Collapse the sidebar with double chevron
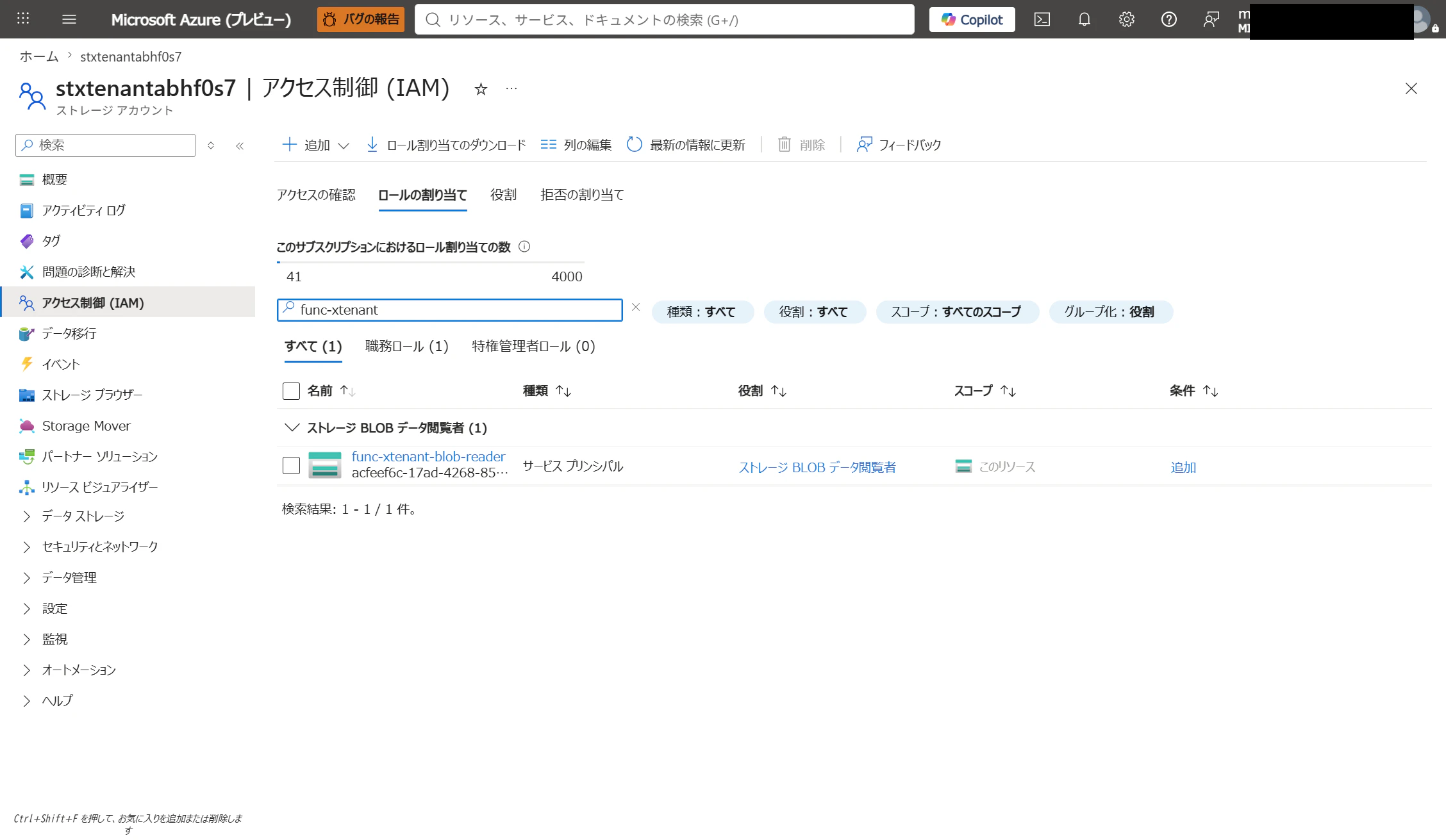This screenshot has width=1446, height=840. [240, 145]
